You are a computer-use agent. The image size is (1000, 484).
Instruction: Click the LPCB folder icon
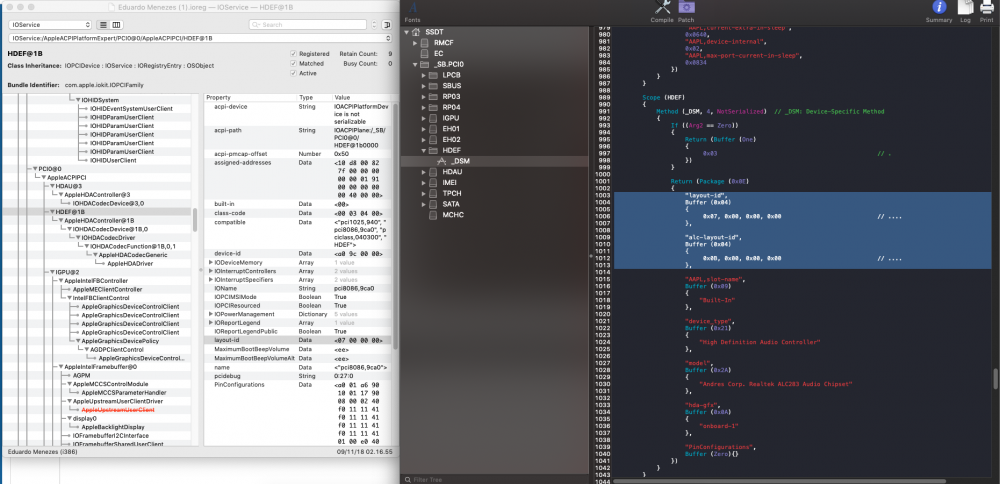[x=433, y=75]
